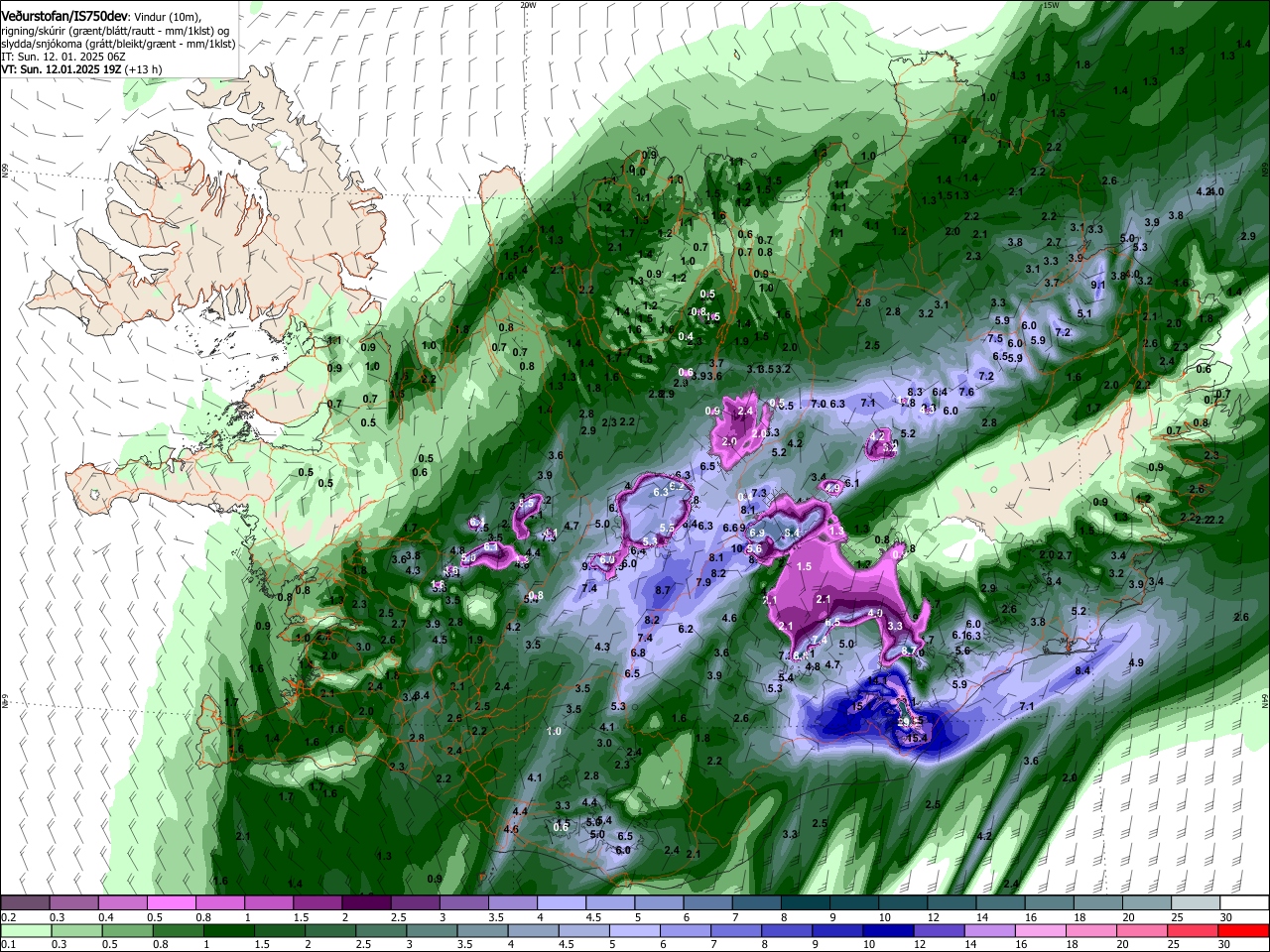Pick the 3.5 lavender swatch in the upper legend row
This screenshot has height=952, width=1270.
513,902
